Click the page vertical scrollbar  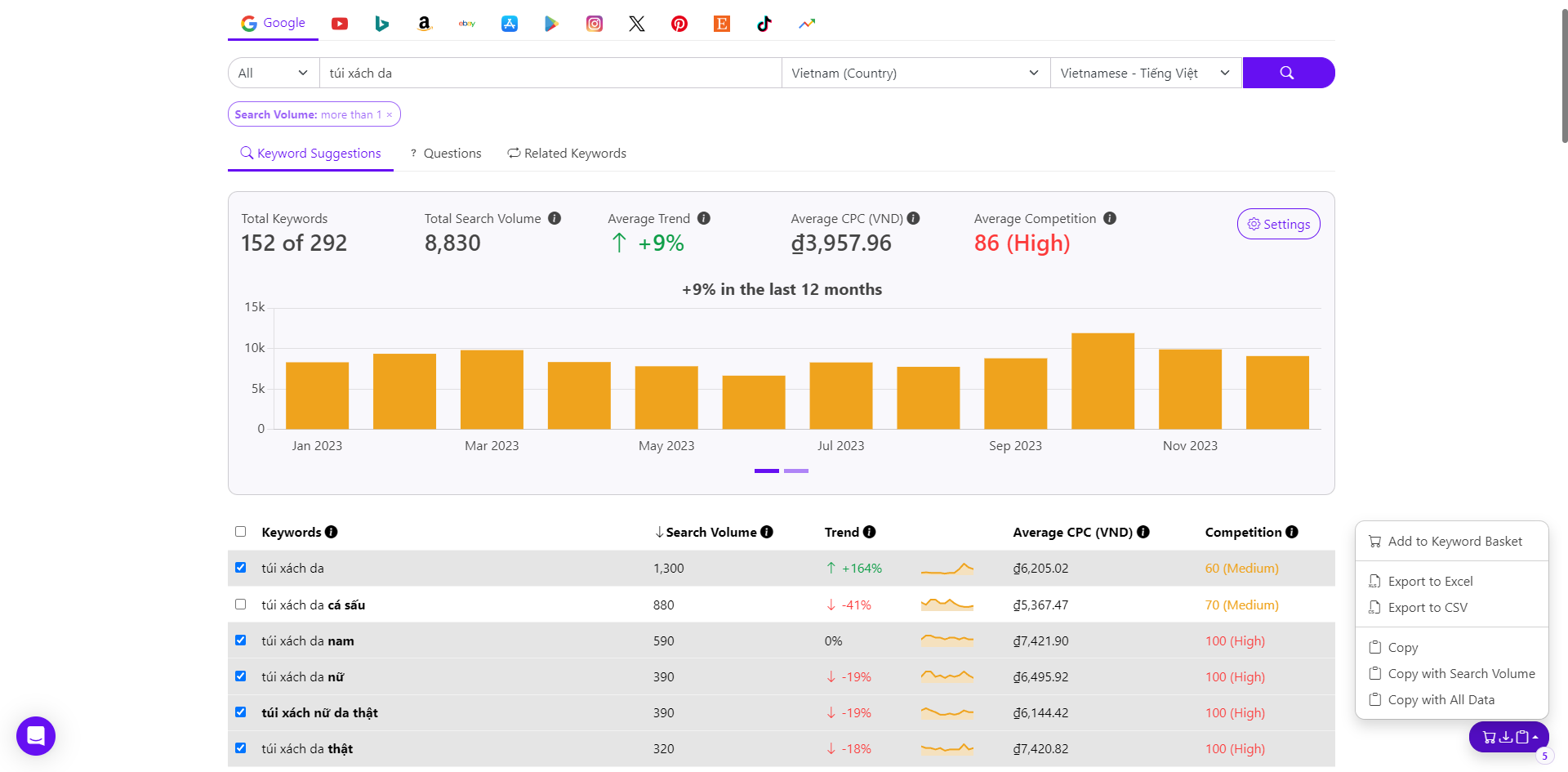pos(1564,78)
